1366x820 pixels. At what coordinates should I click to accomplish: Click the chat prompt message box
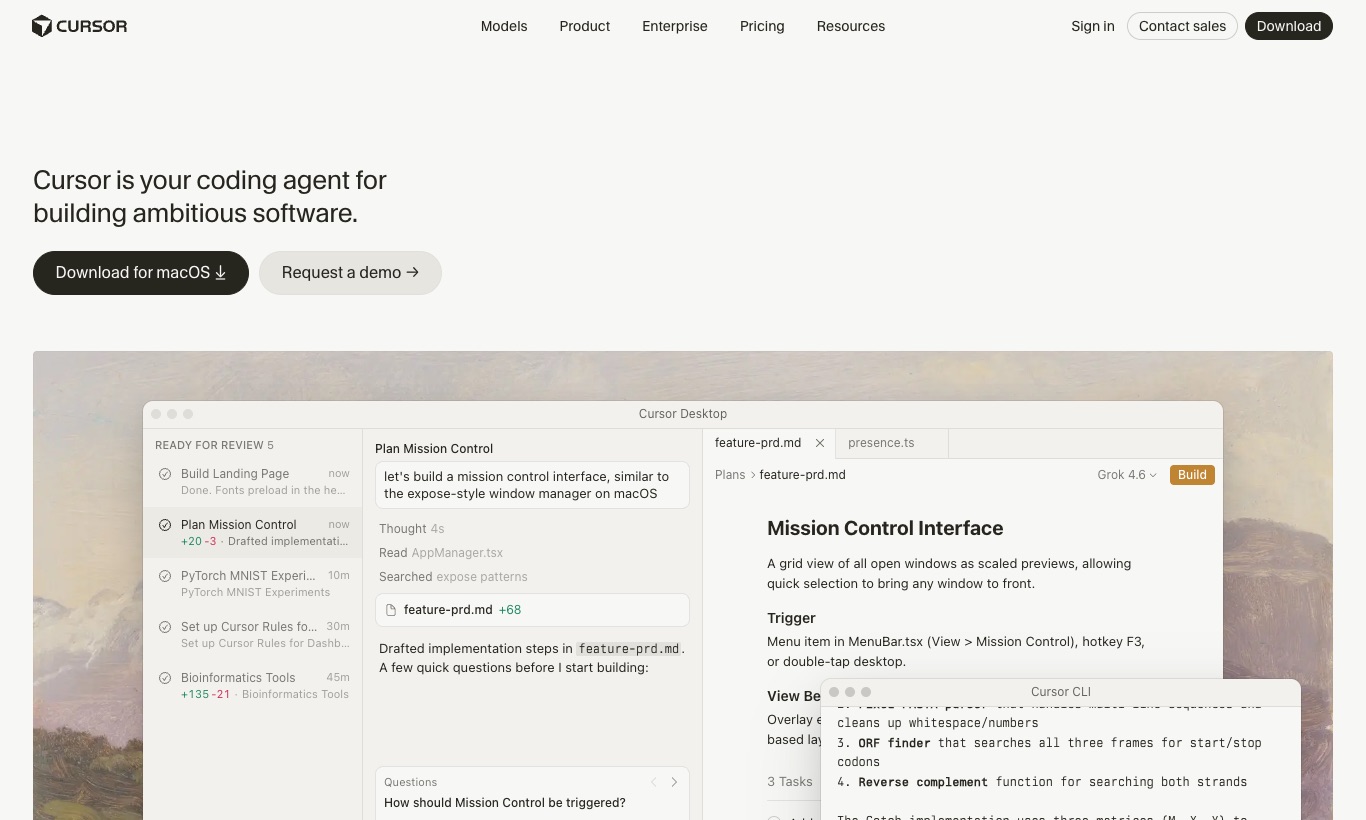pos(532,485)
